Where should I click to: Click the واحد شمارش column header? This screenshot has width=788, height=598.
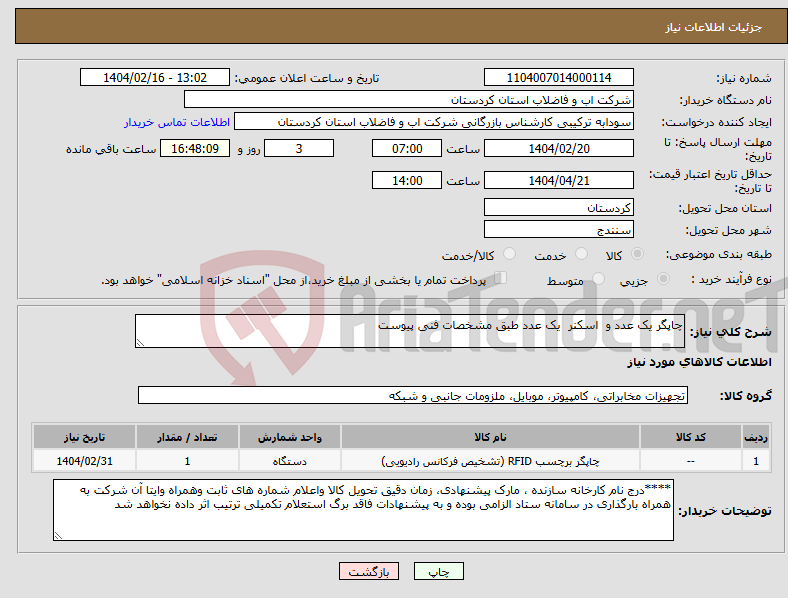pyautogui.click(x=290, y=437)
